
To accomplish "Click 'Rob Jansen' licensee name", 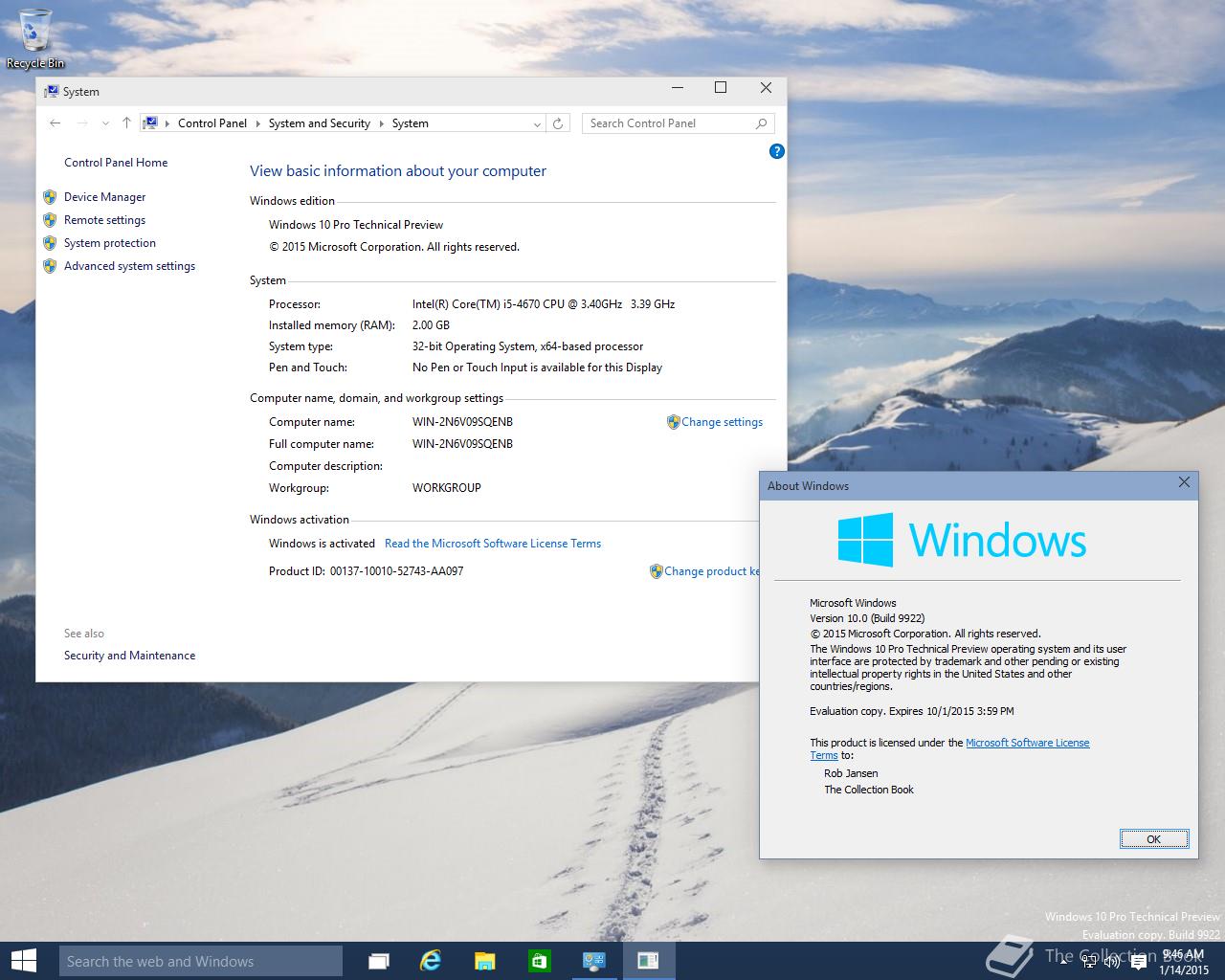I will 851,773.
